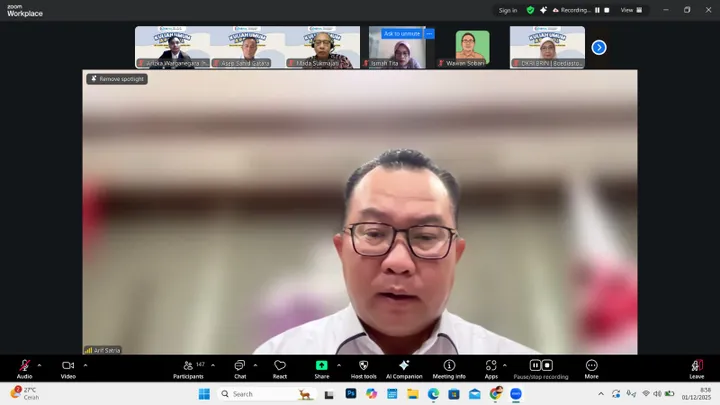Click the green Share screen icon
The height and width of the screenshot is (405, 720).
point(321,366)
